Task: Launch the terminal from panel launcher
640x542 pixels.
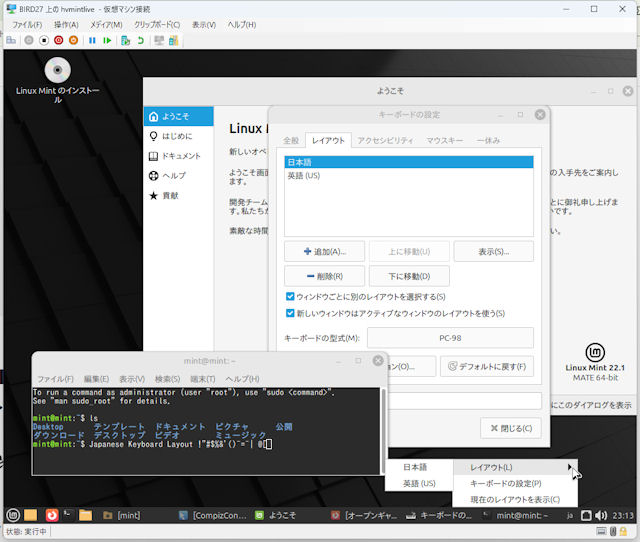Action: pyautogui.click(x=67, y=513)
